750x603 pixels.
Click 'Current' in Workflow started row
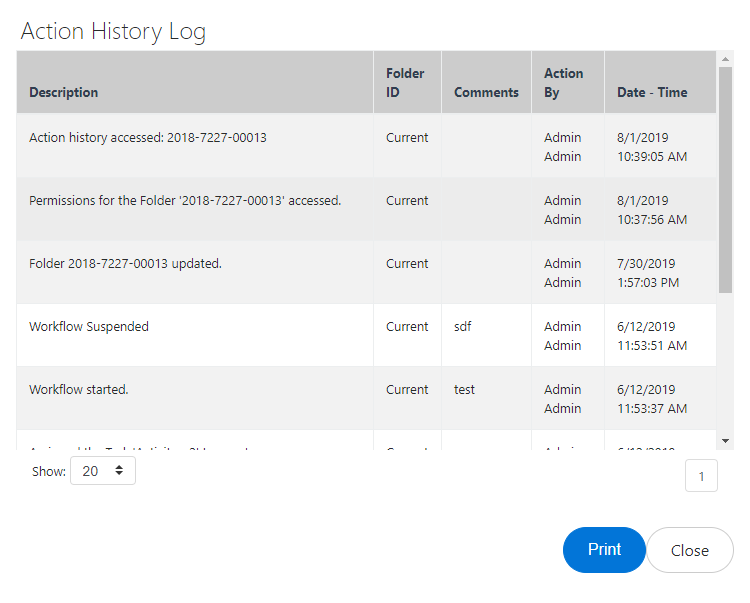(407, 390)
